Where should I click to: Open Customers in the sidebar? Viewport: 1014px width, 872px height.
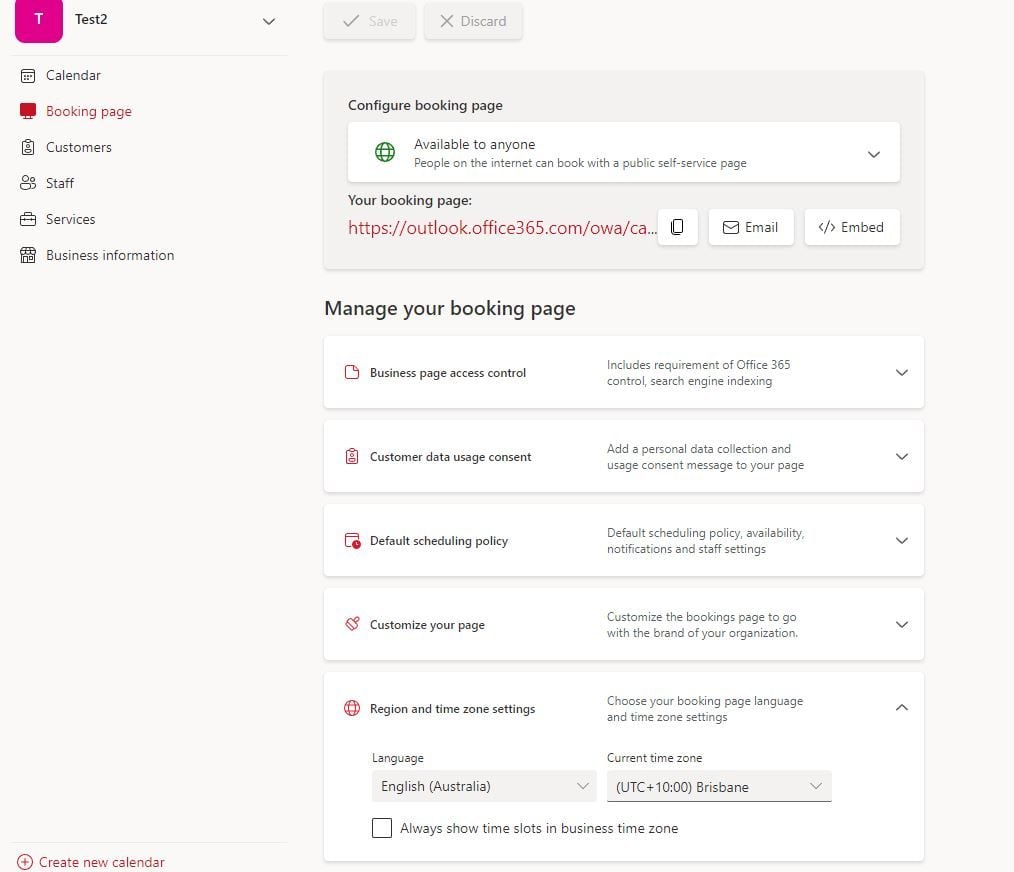click(x=78, y=147)
